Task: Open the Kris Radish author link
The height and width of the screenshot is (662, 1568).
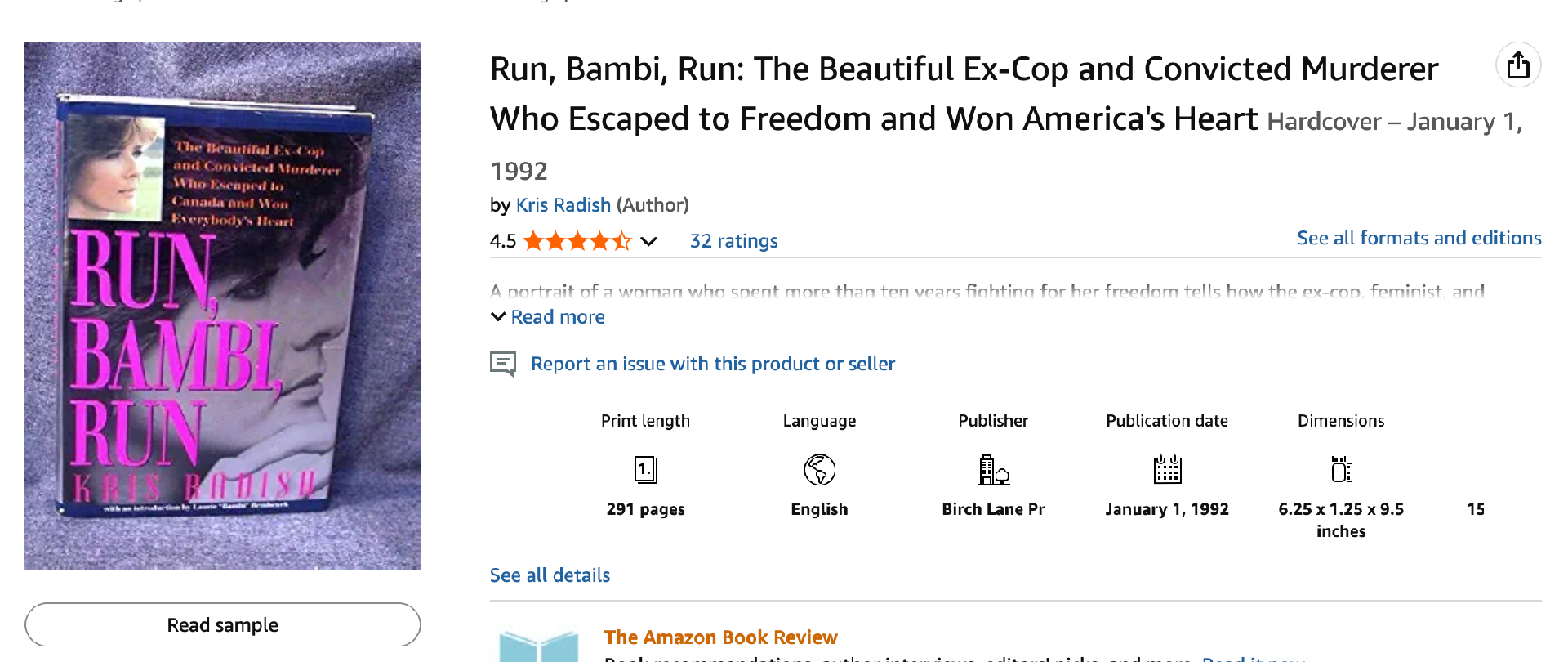Action: (x=563, y=205)
